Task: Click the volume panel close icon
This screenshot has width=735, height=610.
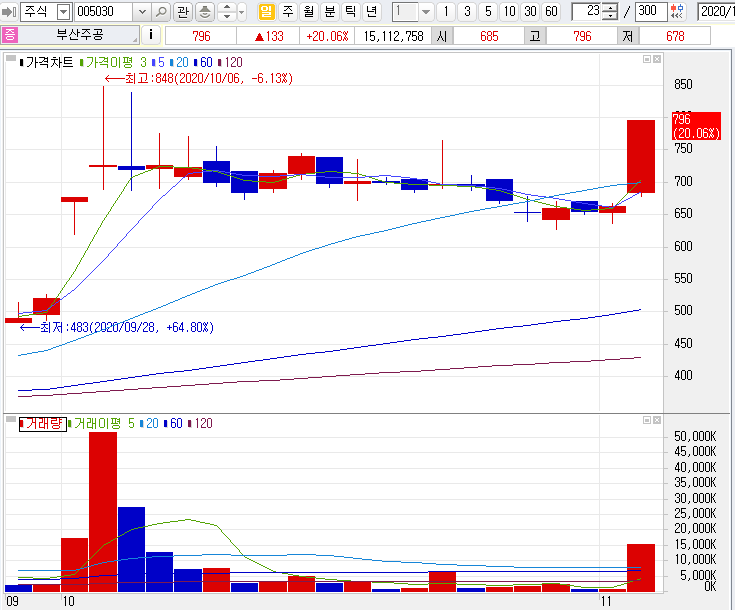Action: (x=657, y=420)
